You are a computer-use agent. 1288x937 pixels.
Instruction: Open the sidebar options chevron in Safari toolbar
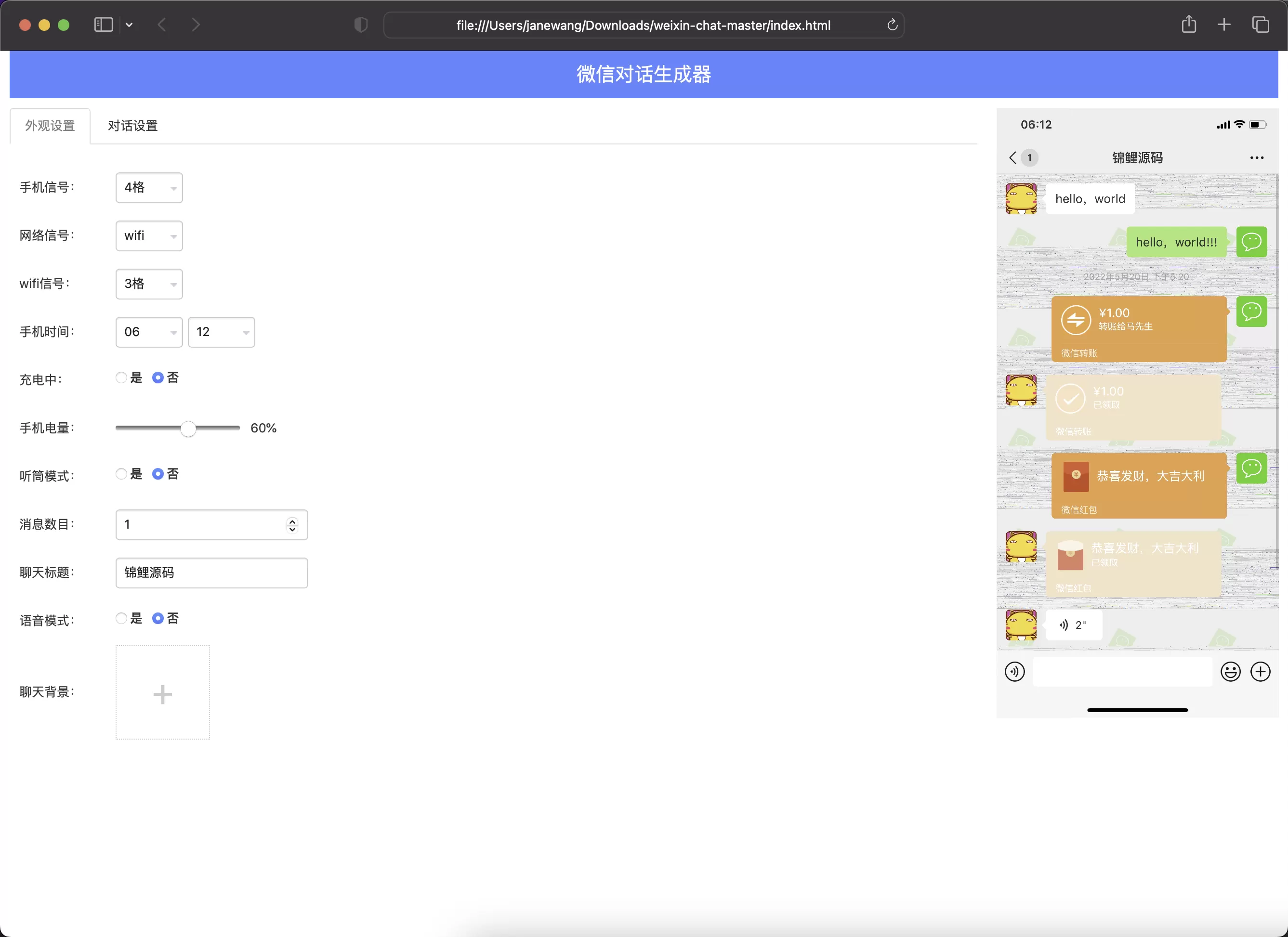130,25
